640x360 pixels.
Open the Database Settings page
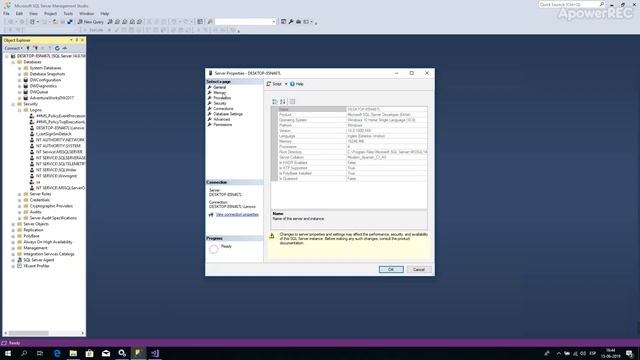tap(228, 114)
